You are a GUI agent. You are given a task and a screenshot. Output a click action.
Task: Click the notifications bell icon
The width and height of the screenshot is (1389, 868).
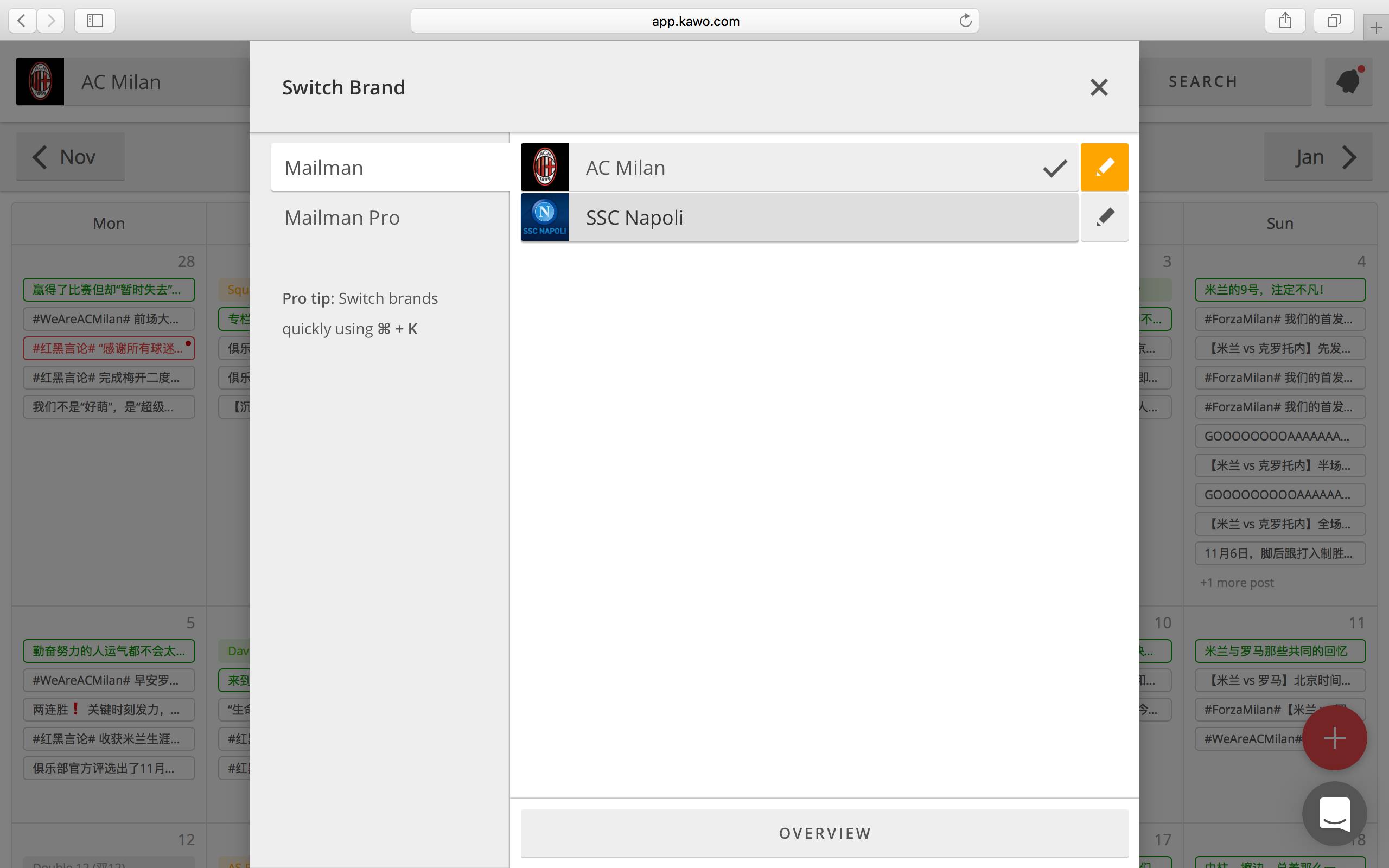(1348, 81)
